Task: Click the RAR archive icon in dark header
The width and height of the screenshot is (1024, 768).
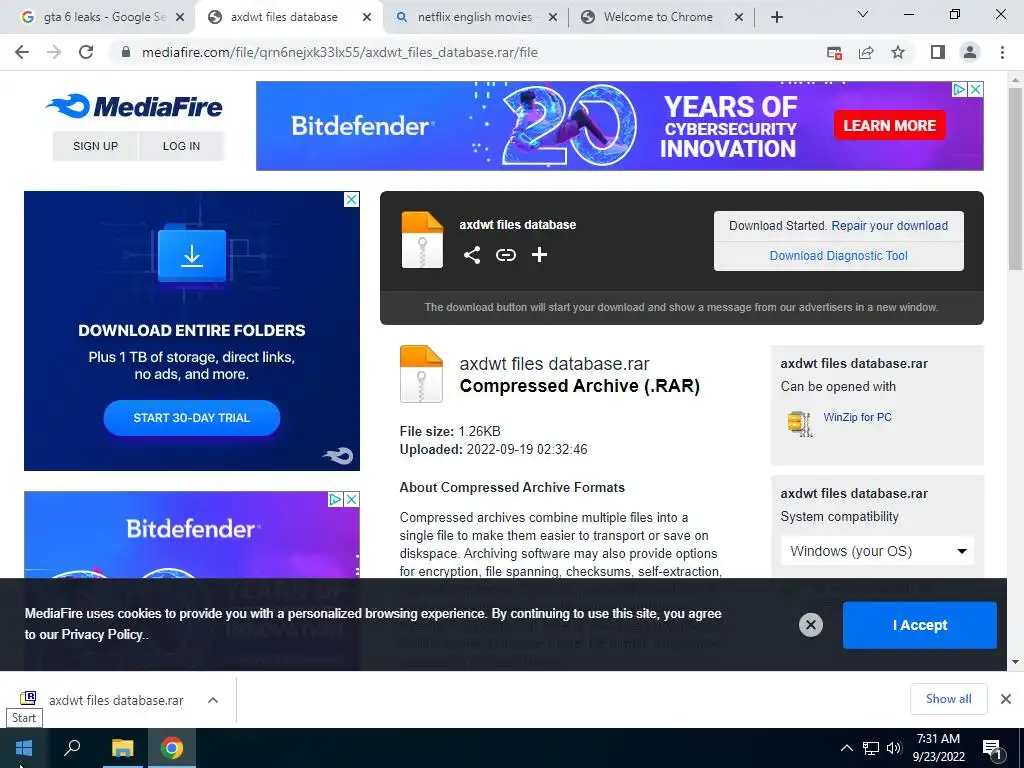Action: coord(422,240)
